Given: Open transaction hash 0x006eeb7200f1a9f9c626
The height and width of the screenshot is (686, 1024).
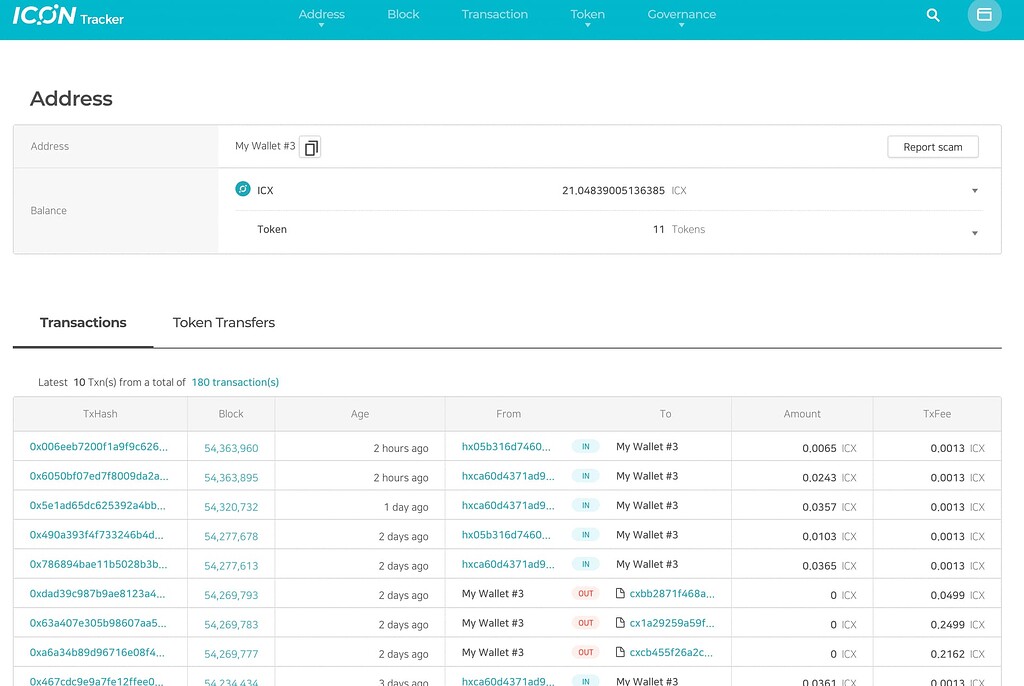Looking at the screenshot, I should tap(99, 448).
